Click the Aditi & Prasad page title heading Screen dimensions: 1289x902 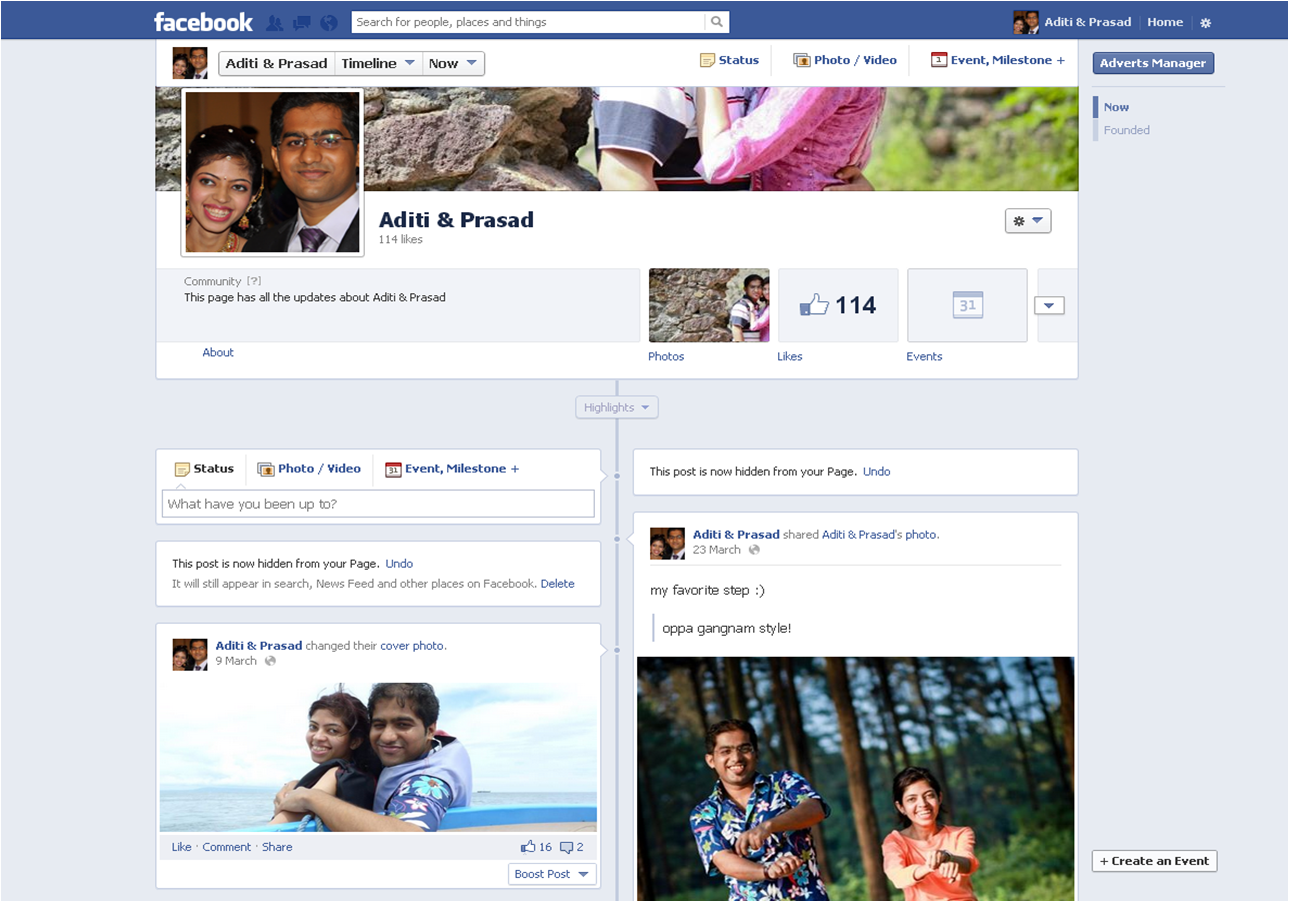point(456,220)
